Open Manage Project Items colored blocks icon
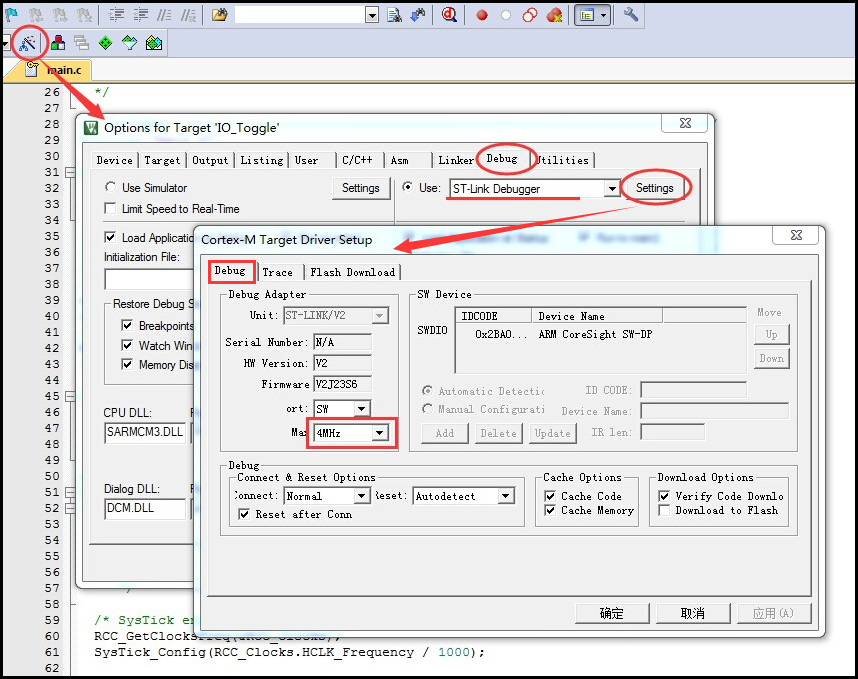 [x=58, y=43]
